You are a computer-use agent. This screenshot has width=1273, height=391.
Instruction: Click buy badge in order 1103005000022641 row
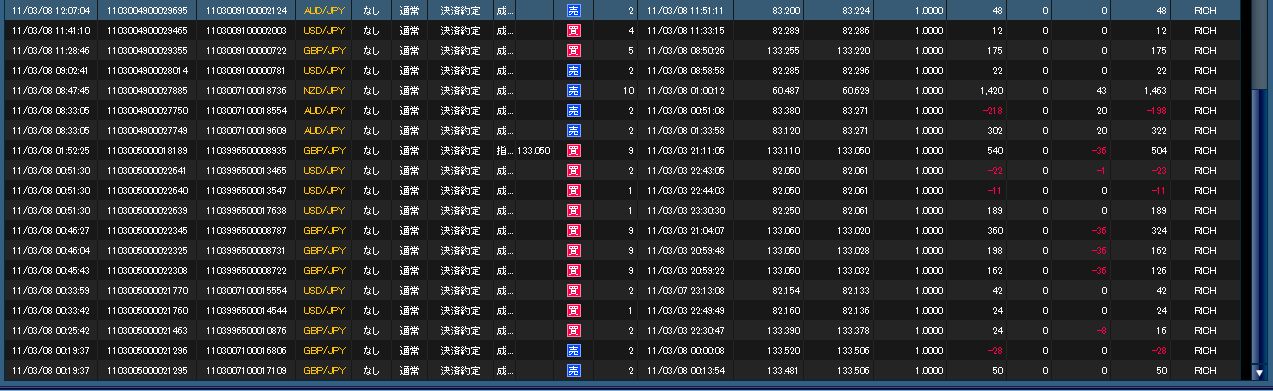[x=573, y=170]
